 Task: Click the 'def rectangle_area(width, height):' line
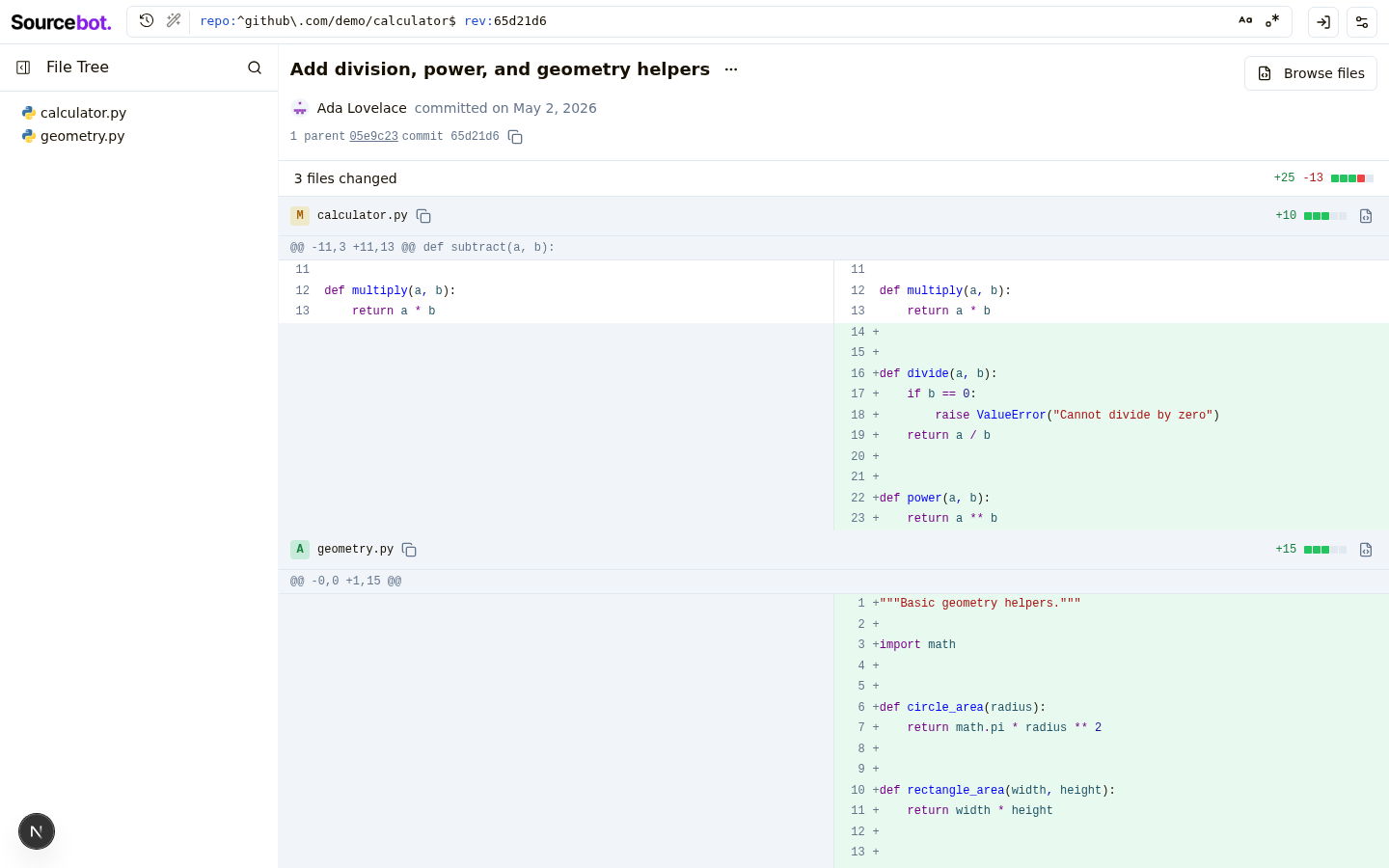click(1111, 790)
